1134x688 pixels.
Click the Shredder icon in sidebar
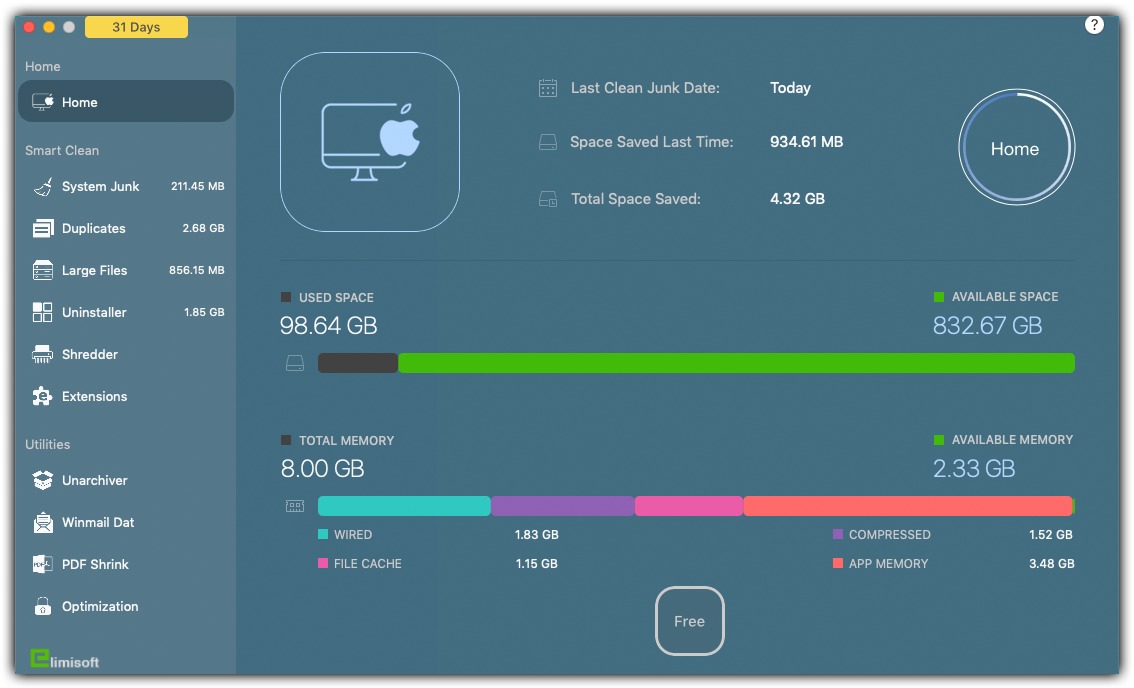[43, 355]
